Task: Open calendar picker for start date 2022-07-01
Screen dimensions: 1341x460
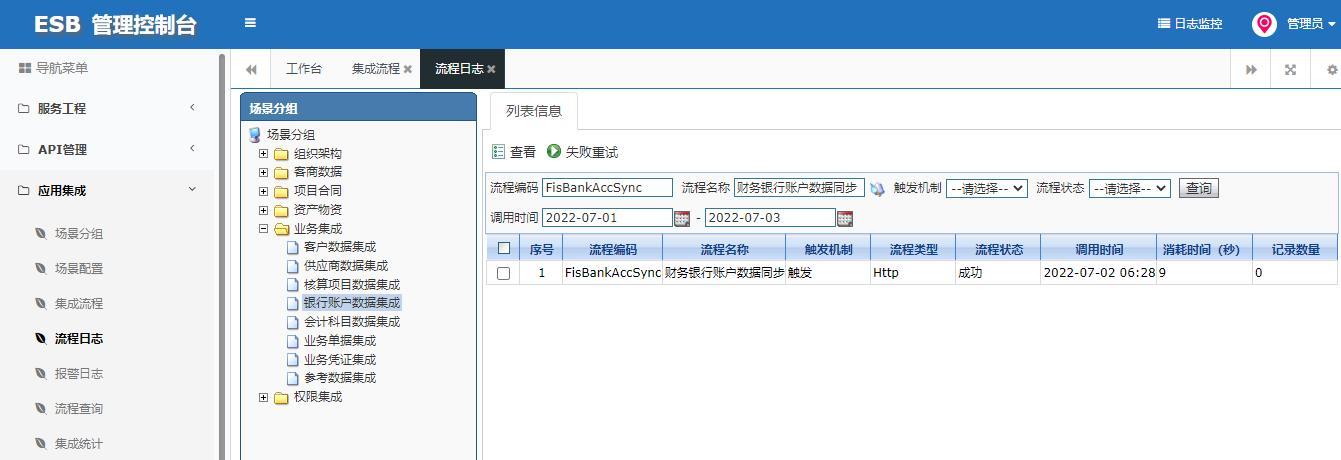Action: coord(682,218)
